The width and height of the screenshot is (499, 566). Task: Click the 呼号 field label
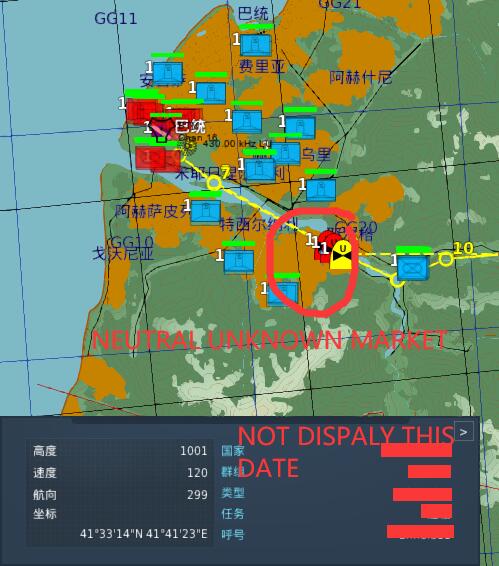pos(233,535)
